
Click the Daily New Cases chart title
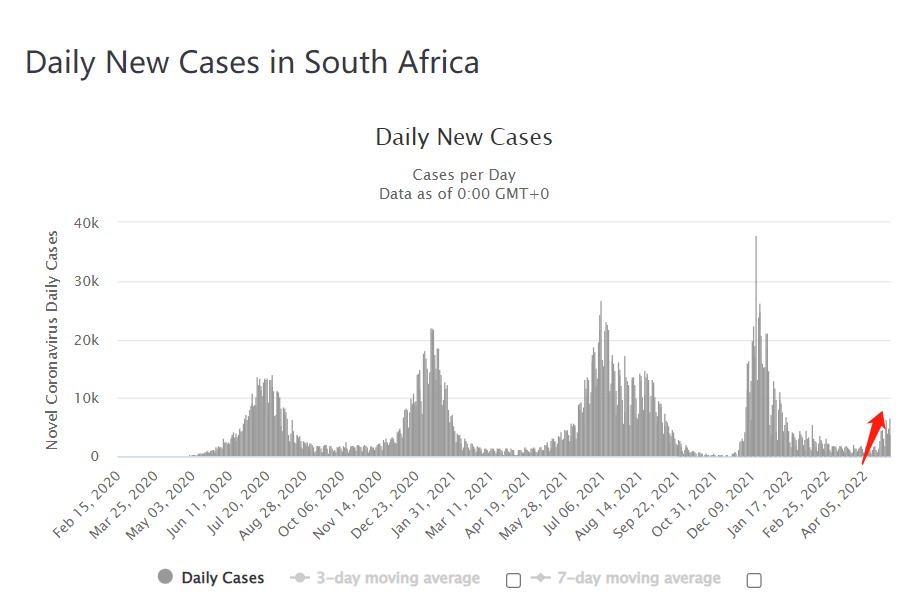464,137
